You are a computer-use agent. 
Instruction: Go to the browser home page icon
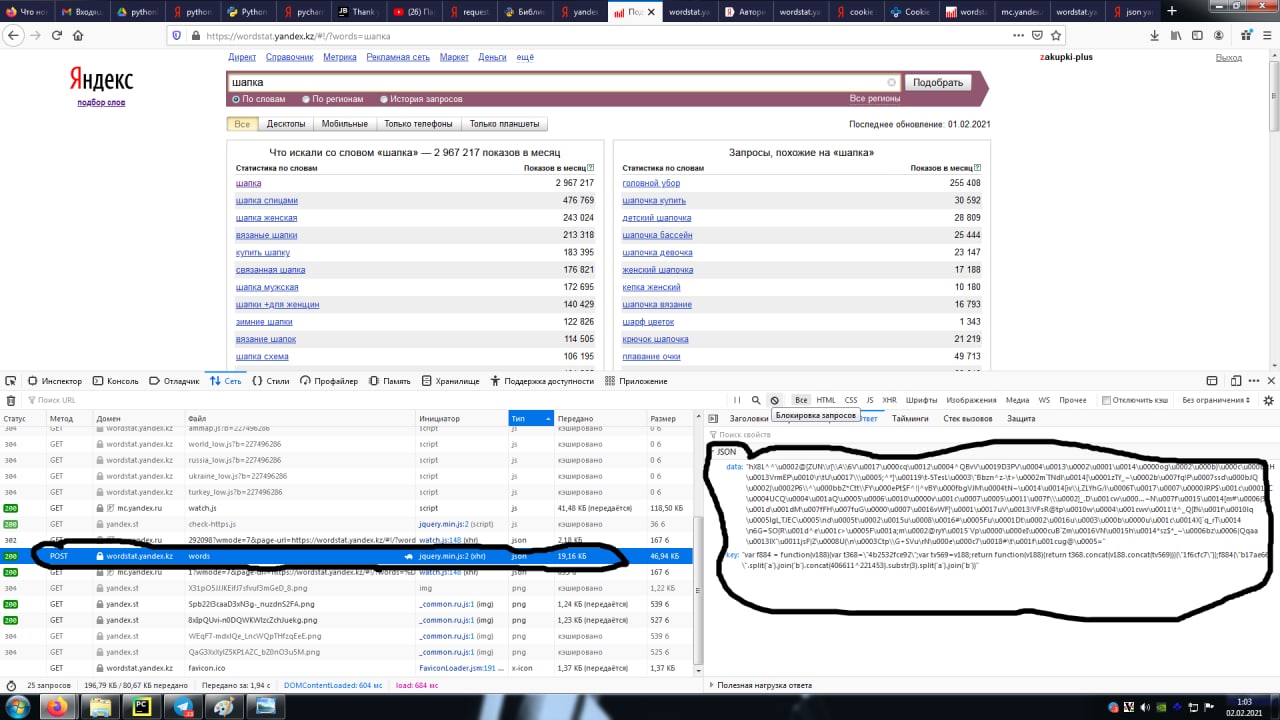pos(78,35)
